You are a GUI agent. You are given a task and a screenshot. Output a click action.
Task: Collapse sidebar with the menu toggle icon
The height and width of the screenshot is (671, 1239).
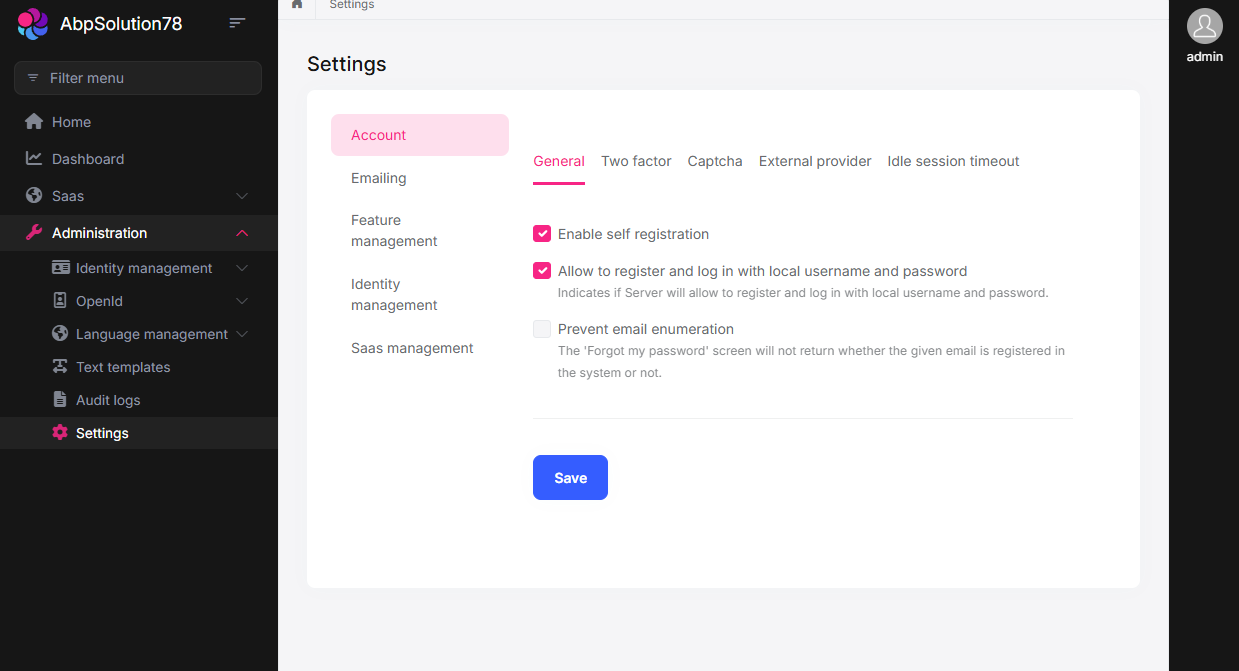coord(237,23)
